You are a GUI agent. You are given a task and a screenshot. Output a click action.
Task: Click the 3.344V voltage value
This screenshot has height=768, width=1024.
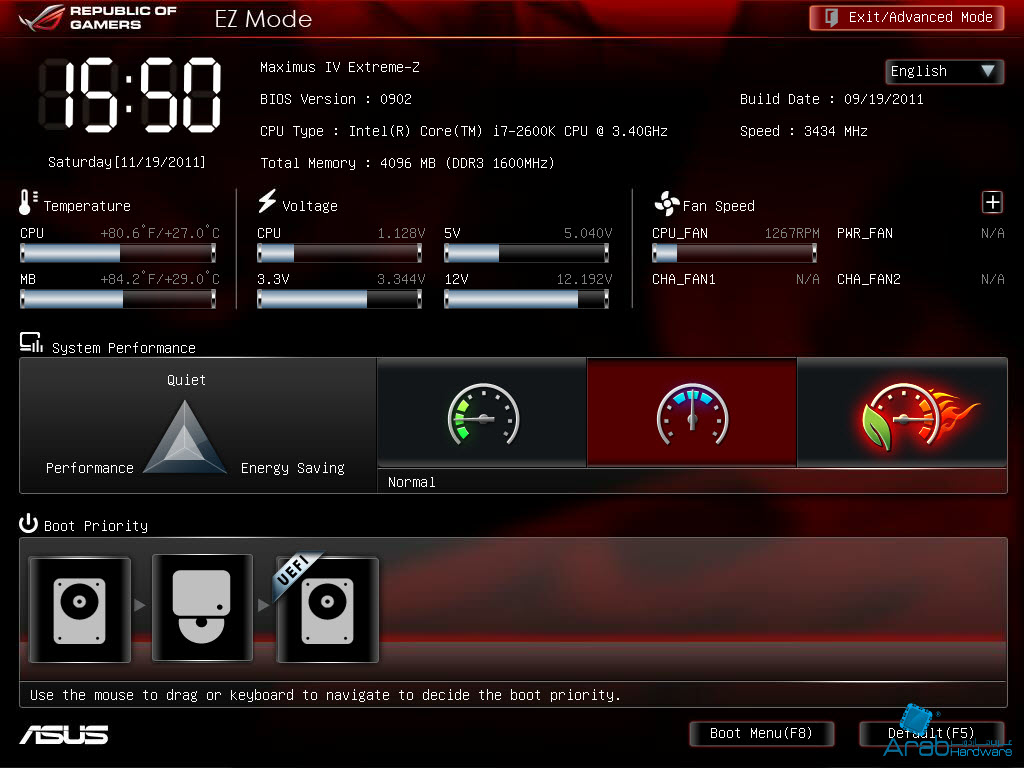[x=401, y=280]
